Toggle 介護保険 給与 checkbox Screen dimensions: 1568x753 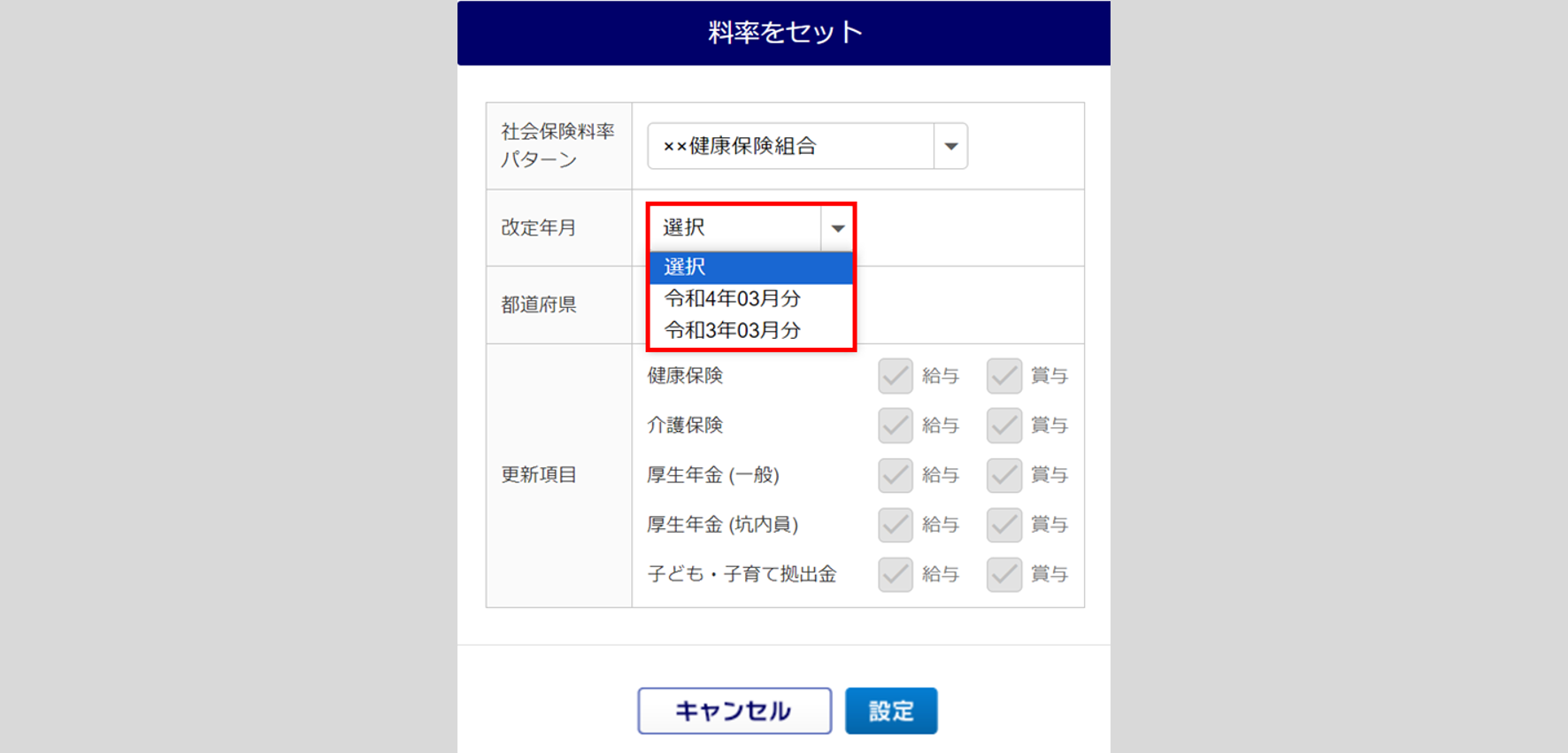pyautogui.click(x=895, y=426)
